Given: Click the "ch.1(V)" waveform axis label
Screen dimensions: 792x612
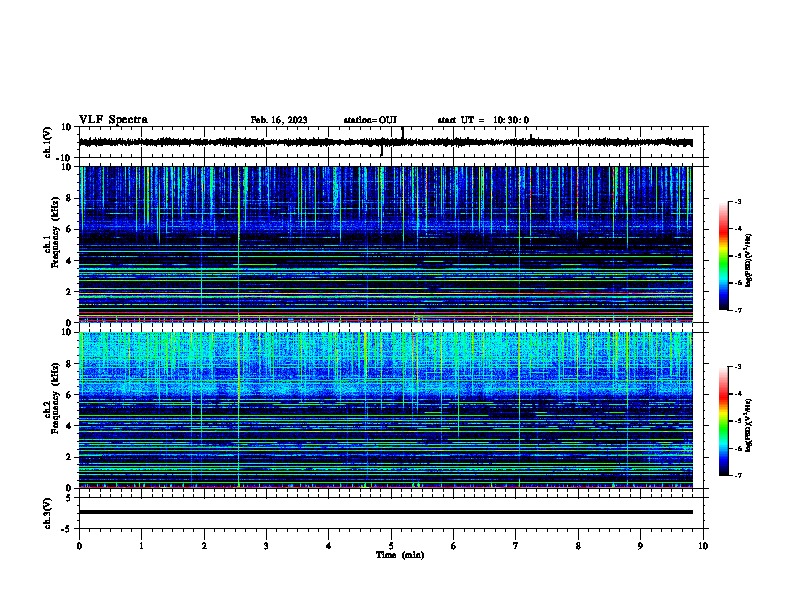Looking at the screenshot, I should click(x=48, y=142).
